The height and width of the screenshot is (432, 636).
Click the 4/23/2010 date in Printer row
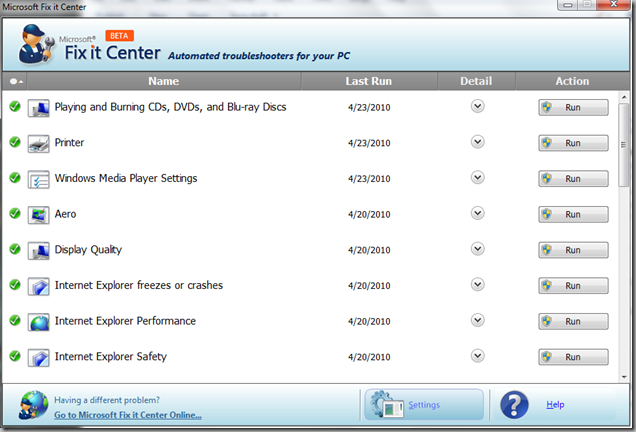point(369,143)
